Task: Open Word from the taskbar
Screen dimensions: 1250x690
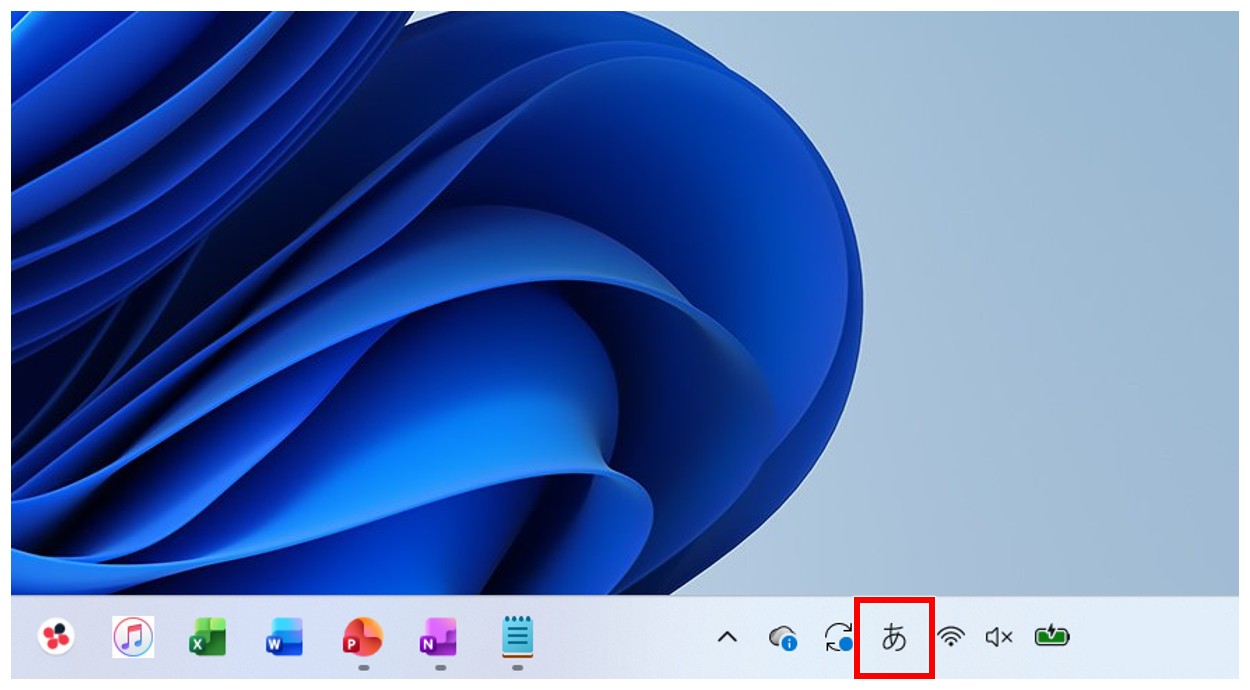Action: click(285, 636)
